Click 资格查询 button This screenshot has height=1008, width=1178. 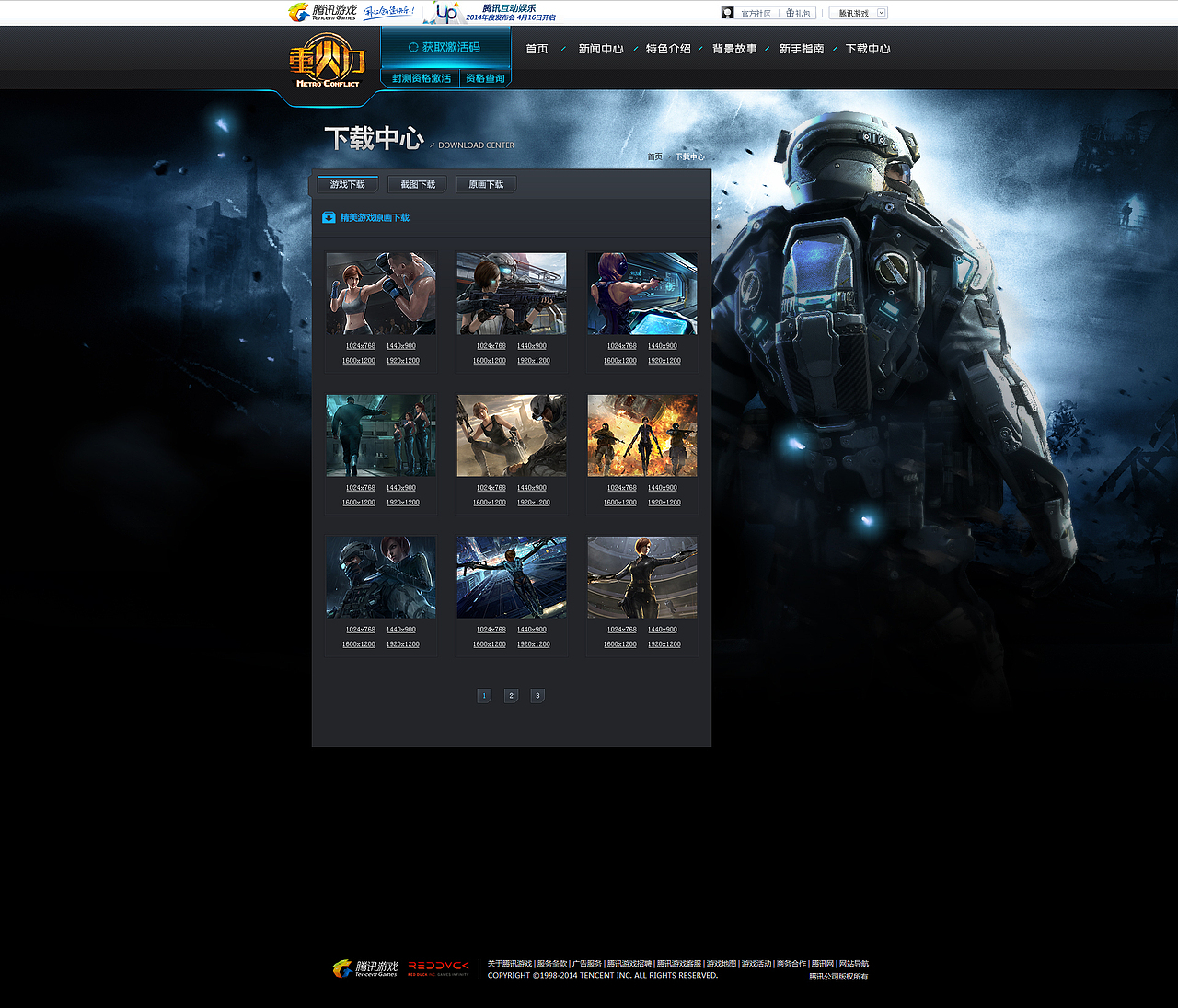tap(485, 78)
